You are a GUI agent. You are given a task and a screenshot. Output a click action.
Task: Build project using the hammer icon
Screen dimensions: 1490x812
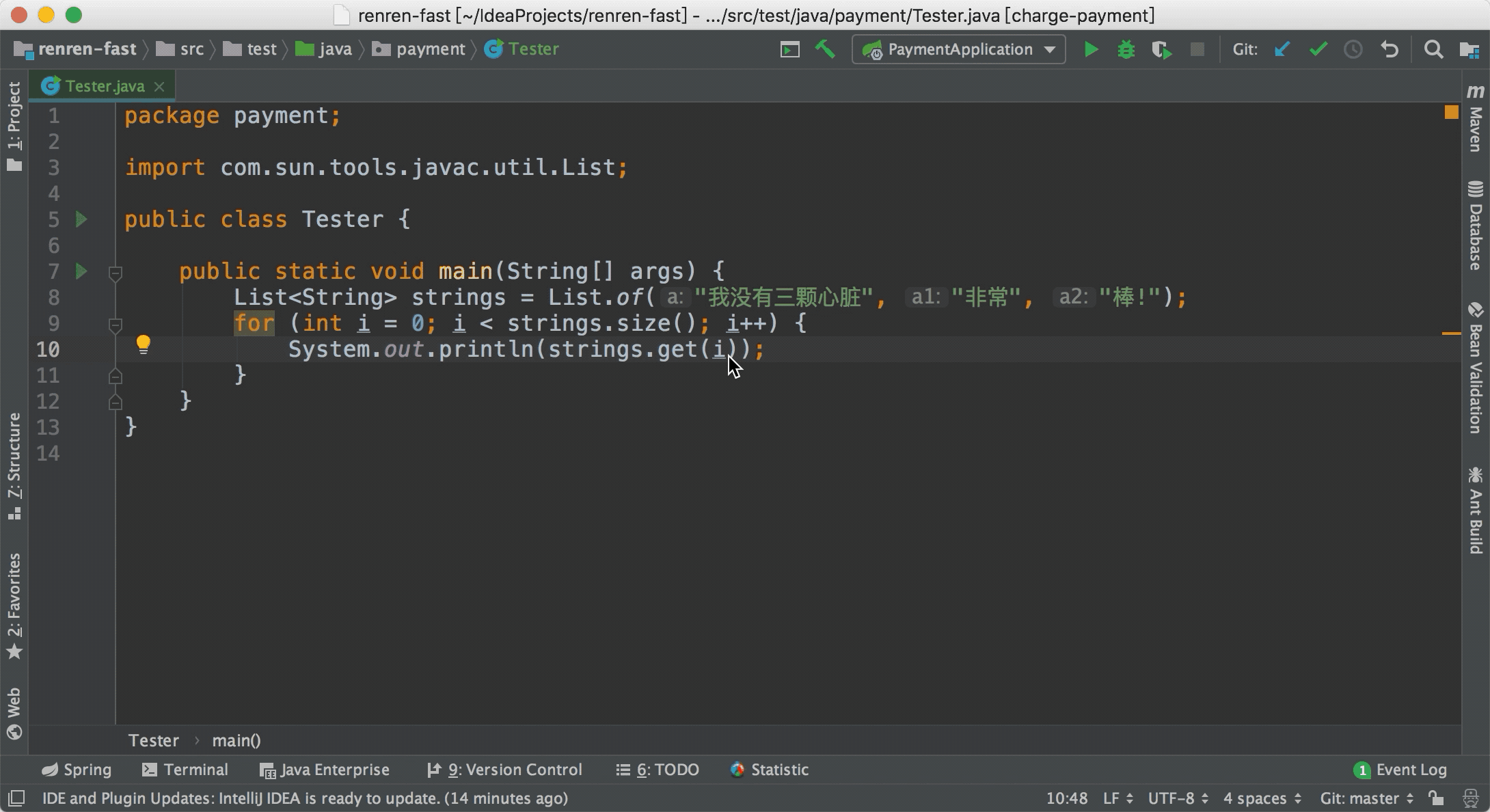coord(825,49)
